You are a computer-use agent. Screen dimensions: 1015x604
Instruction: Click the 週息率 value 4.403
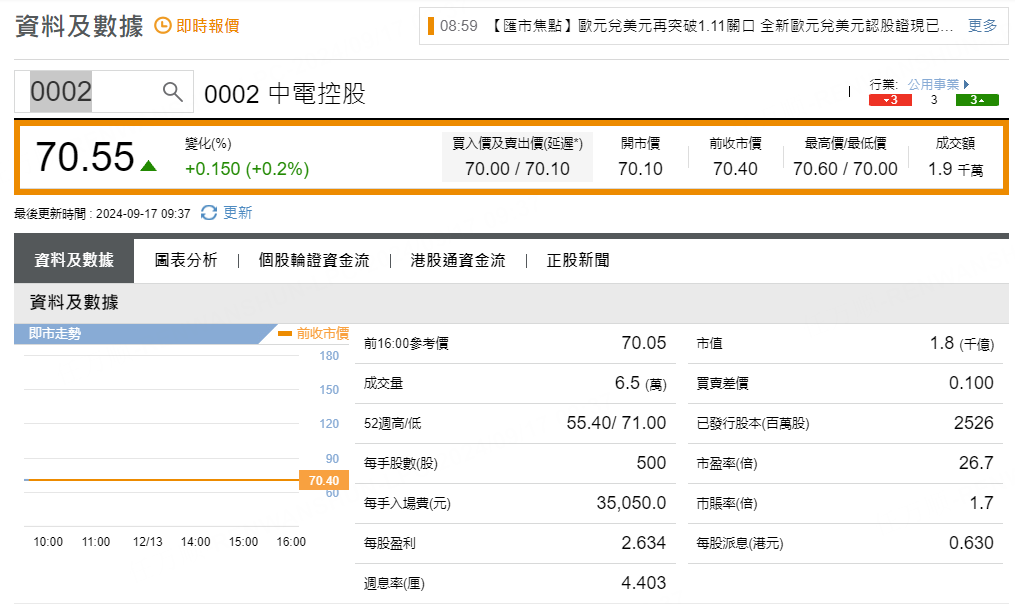(x=643, y=583)
